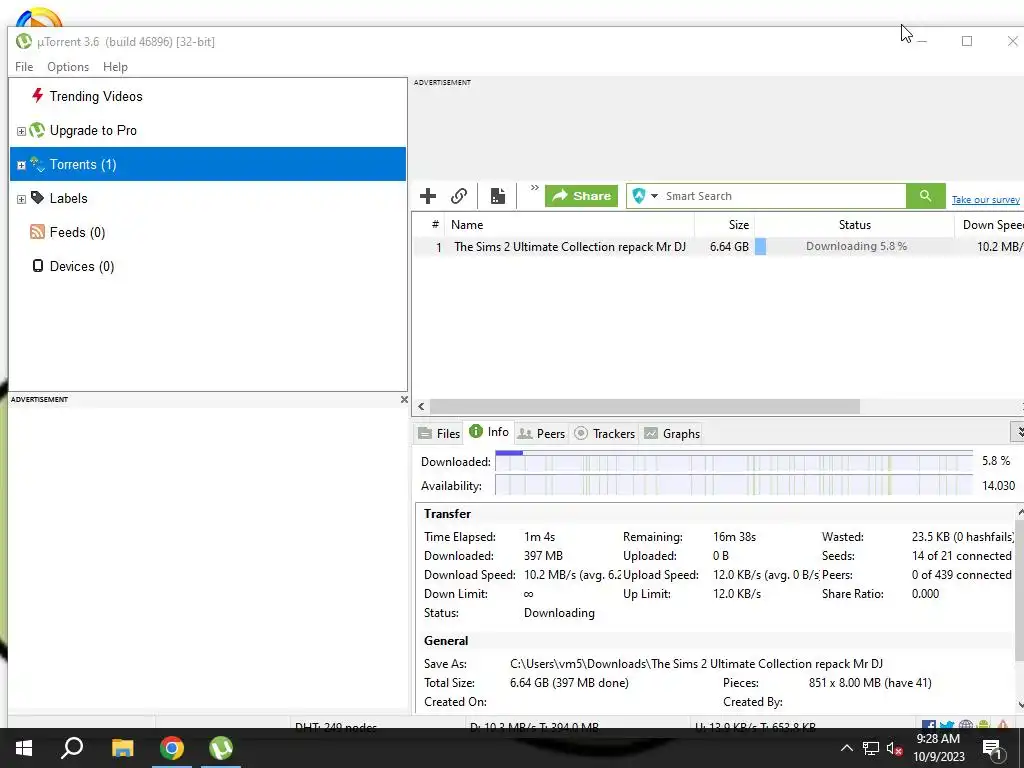Click the muted volume tray icon
Viewport: 1024px width, 768px height.
pos(895,748)
